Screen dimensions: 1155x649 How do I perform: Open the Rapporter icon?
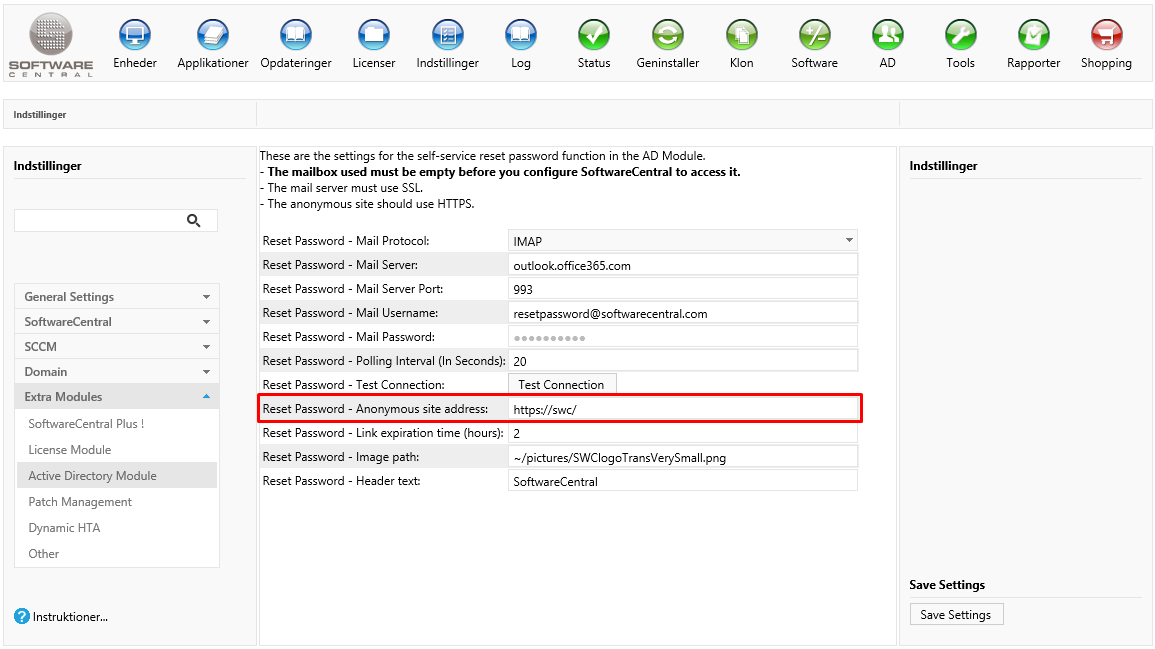(x=1034, y=36)
